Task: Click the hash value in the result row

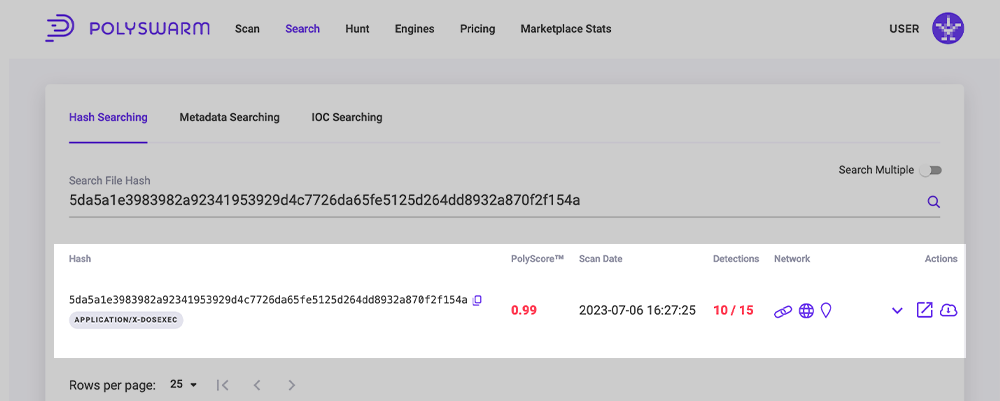Action: click(268, 300)
